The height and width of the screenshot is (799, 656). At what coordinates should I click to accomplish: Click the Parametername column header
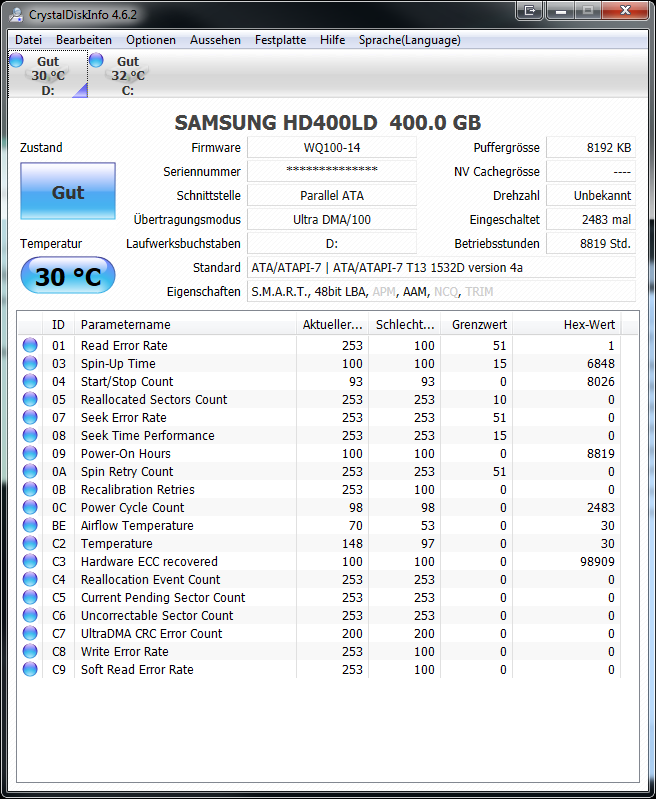(x=185, y=325)
